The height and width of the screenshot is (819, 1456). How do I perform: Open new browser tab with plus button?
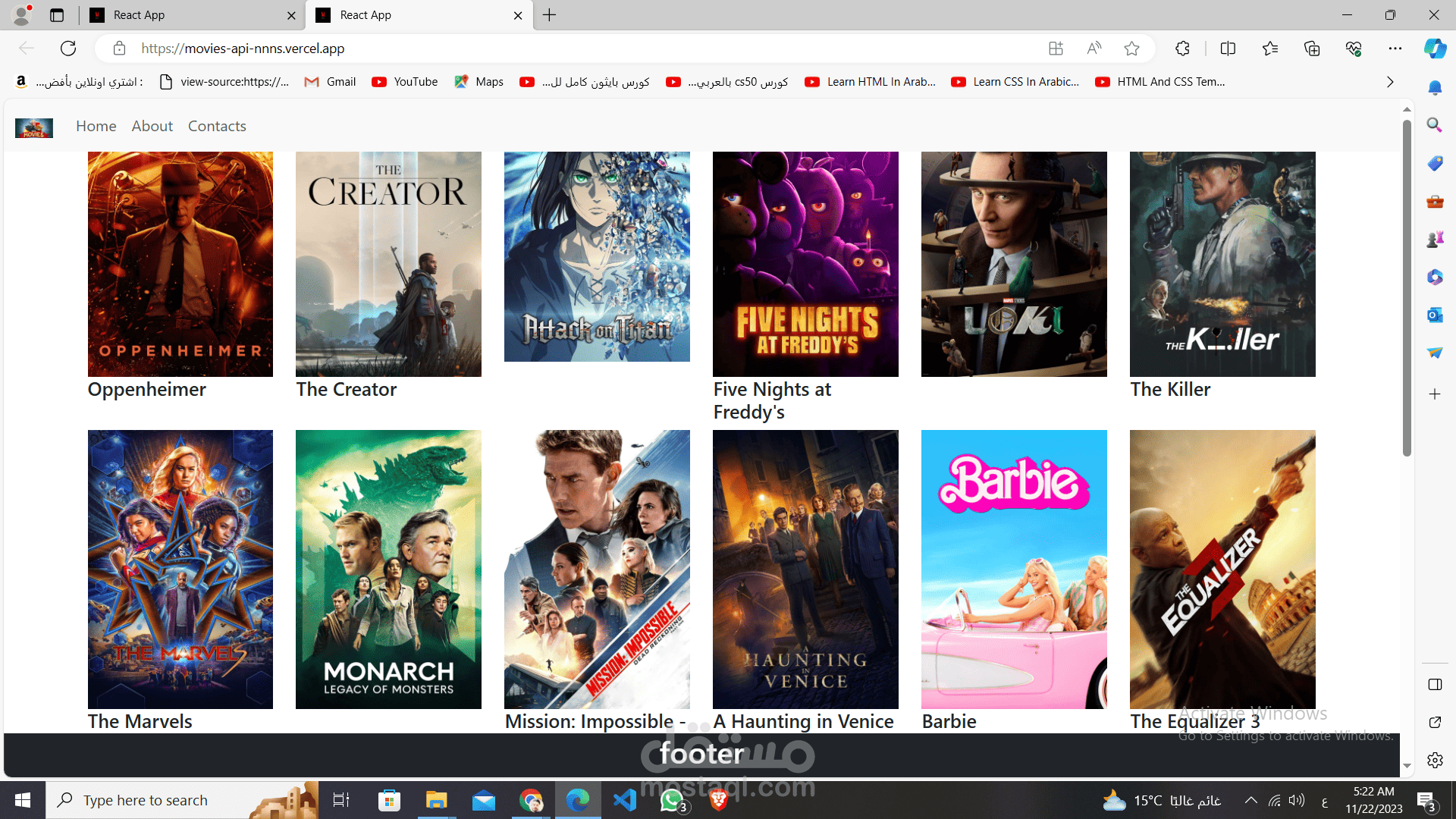(x=549, y=15)
